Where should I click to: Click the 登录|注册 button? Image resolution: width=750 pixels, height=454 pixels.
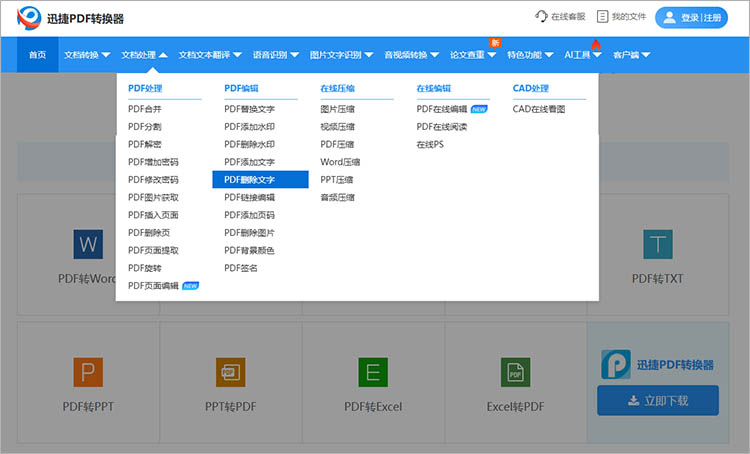click(691, 18)
